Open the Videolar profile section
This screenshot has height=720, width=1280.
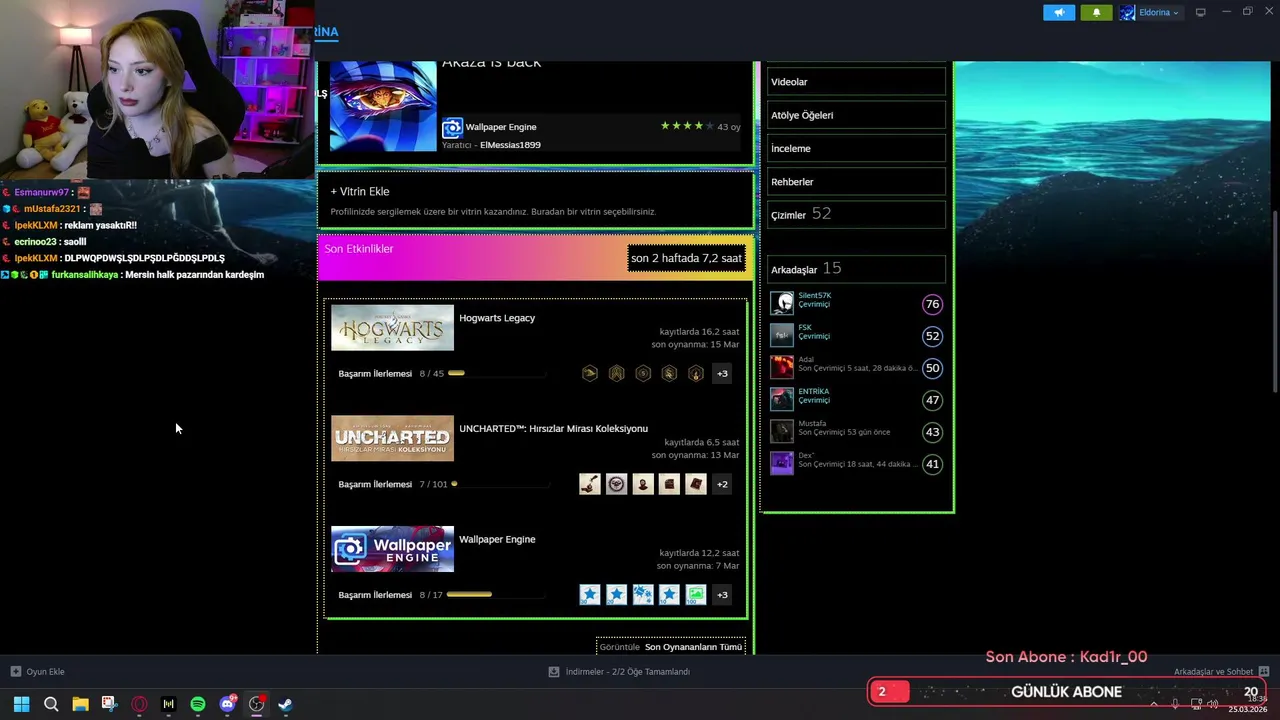click(x=856, y=82)
